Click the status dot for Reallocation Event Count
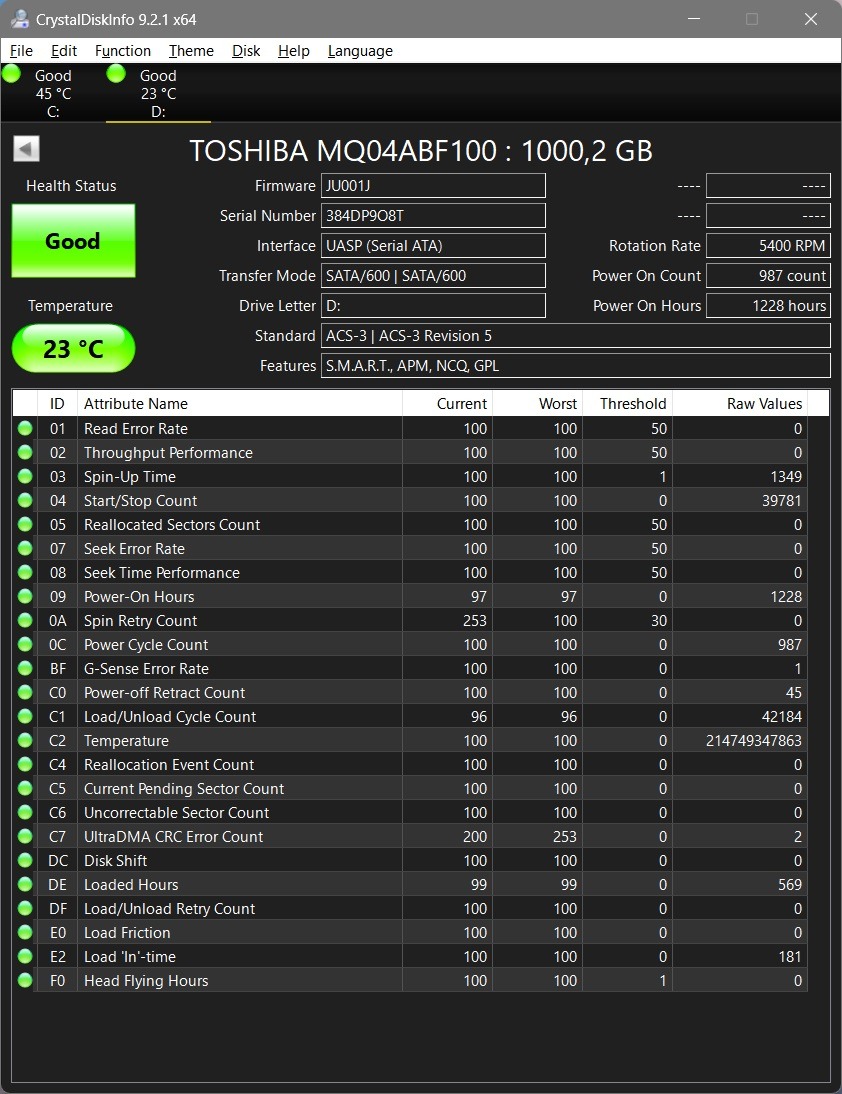This screenshot has width=842, height=1094. 25,764
